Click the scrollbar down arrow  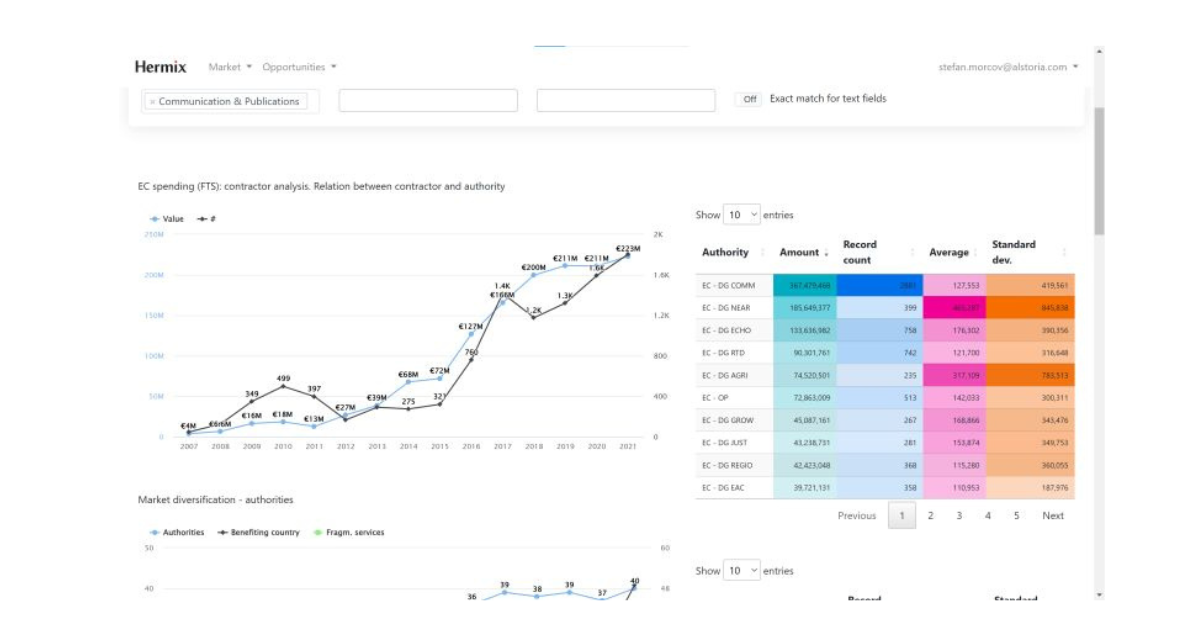1100,594
